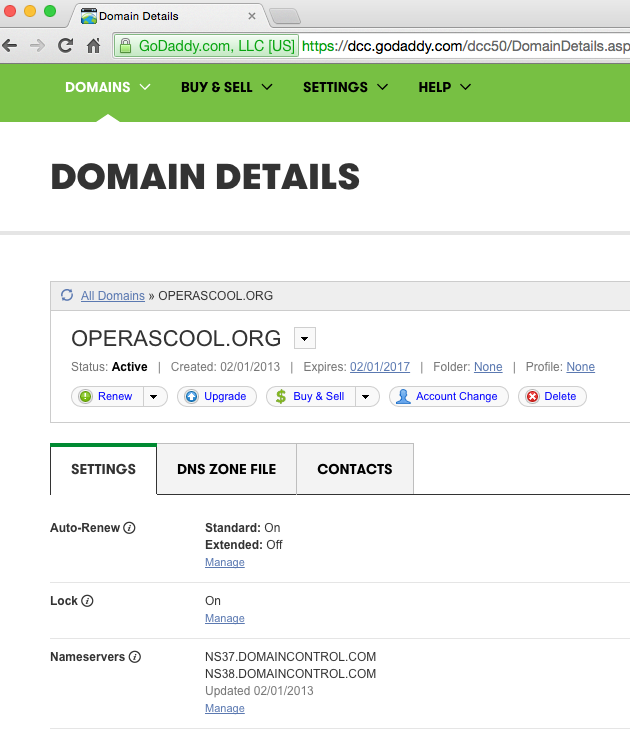Open the Domains navigation menu
The height and width of the screenshot is (730, 630).
[107, 87]
